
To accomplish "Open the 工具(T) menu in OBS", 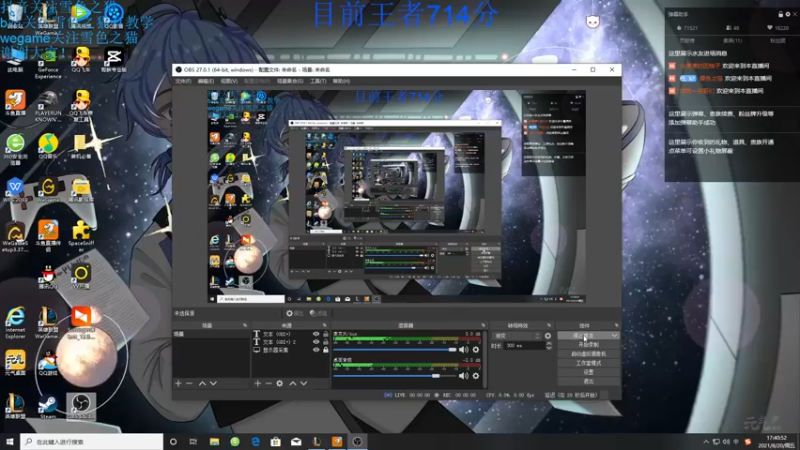I will click(318, 81).
